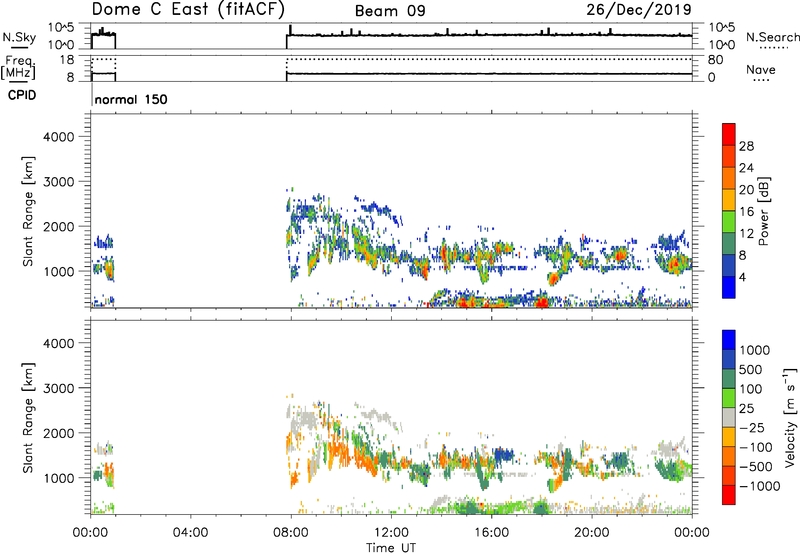Click the red segment of Power colorbar
This screenshot has height=554, width=800.
click(729, 134)
